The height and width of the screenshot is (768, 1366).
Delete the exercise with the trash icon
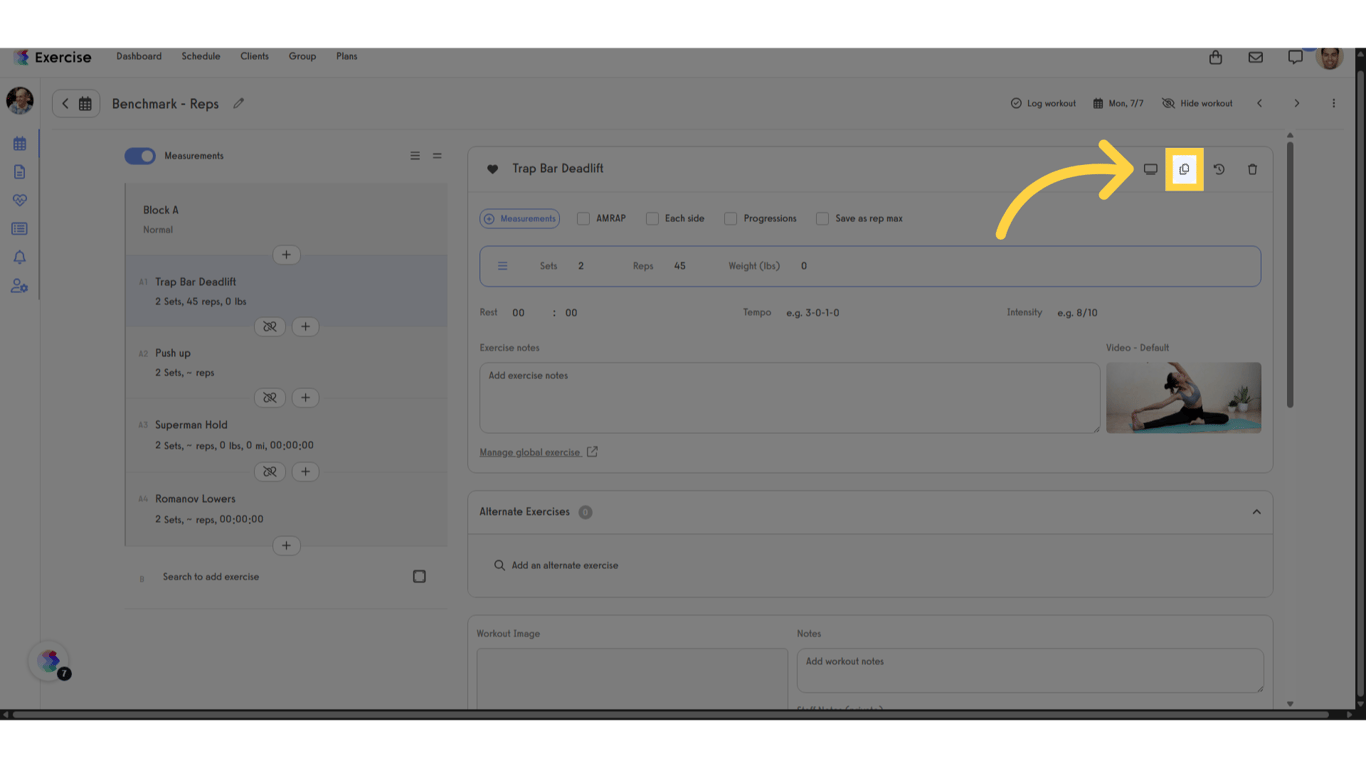click(1252, 169)
